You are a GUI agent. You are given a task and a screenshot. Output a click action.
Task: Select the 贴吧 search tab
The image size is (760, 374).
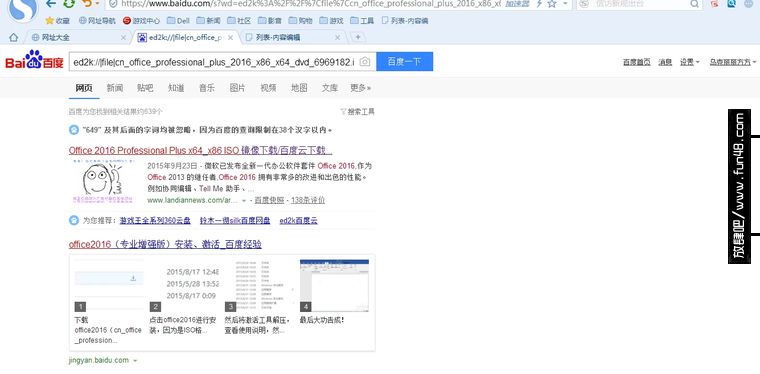point(145,88)
